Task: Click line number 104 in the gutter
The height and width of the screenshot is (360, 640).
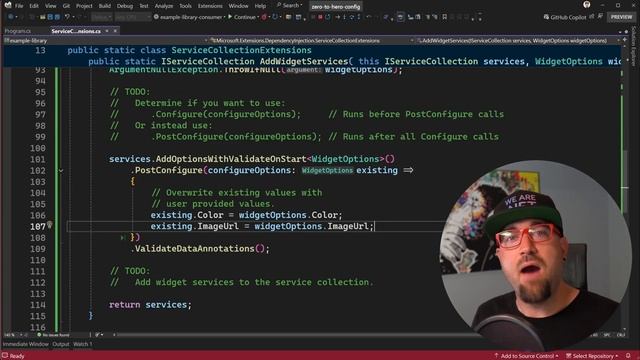Action: [38, 193]
